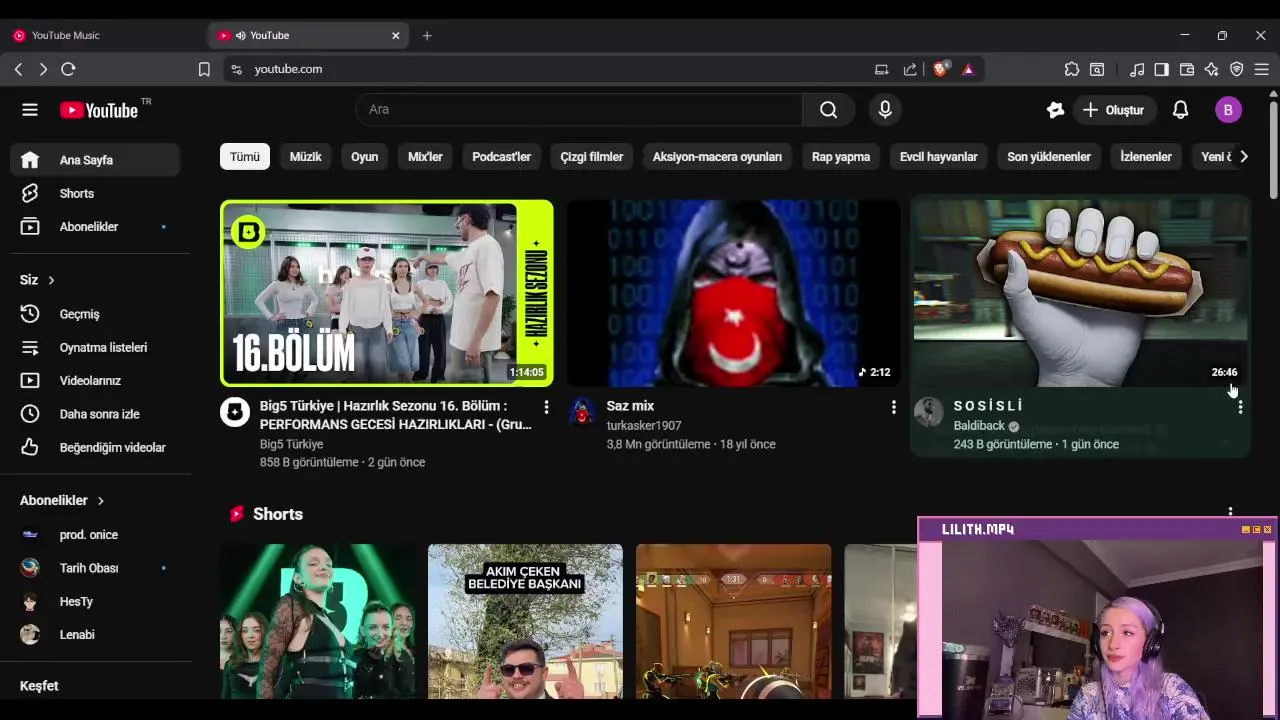Screen dimensions: 1280x720
Task: Click the Brave Rewards triangle icon
Action: tap(968, 69)
